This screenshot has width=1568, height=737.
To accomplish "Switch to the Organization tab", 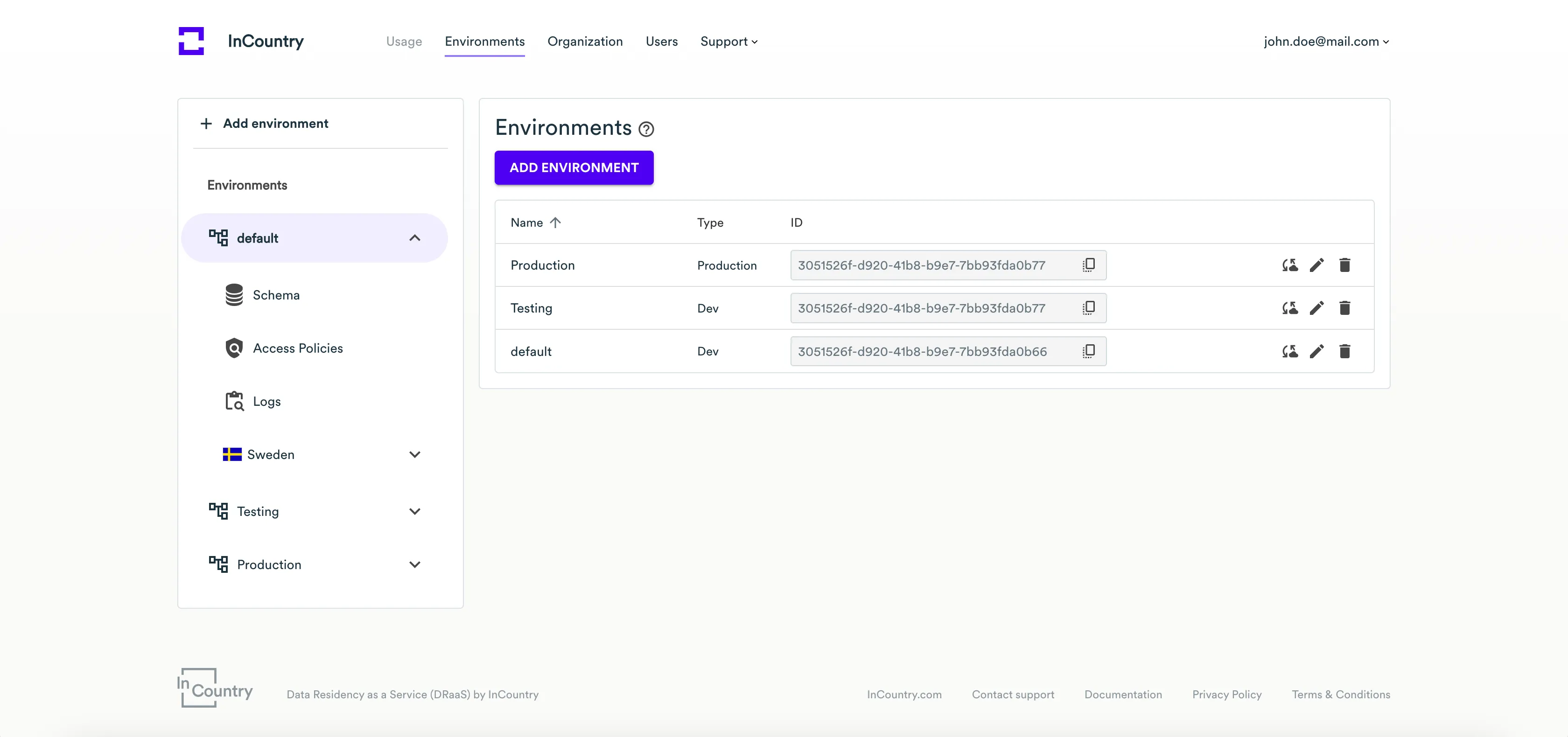I will (584, 42).
